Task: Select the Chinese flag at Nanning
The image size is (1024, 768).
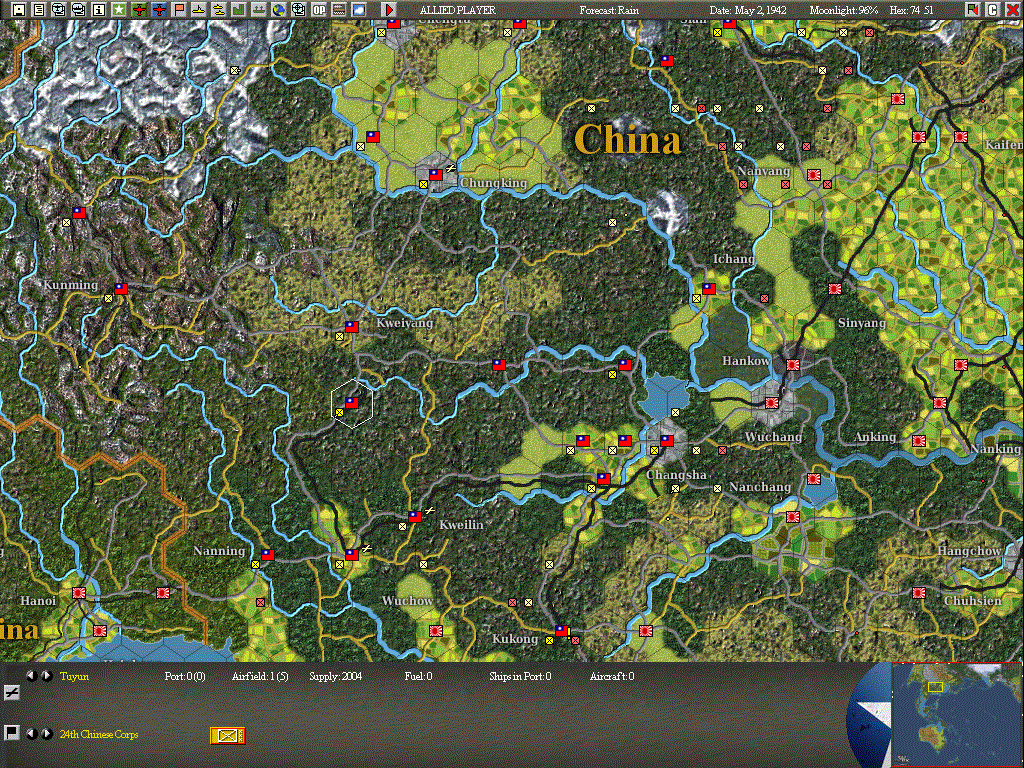Action: [x=268, y=554]
